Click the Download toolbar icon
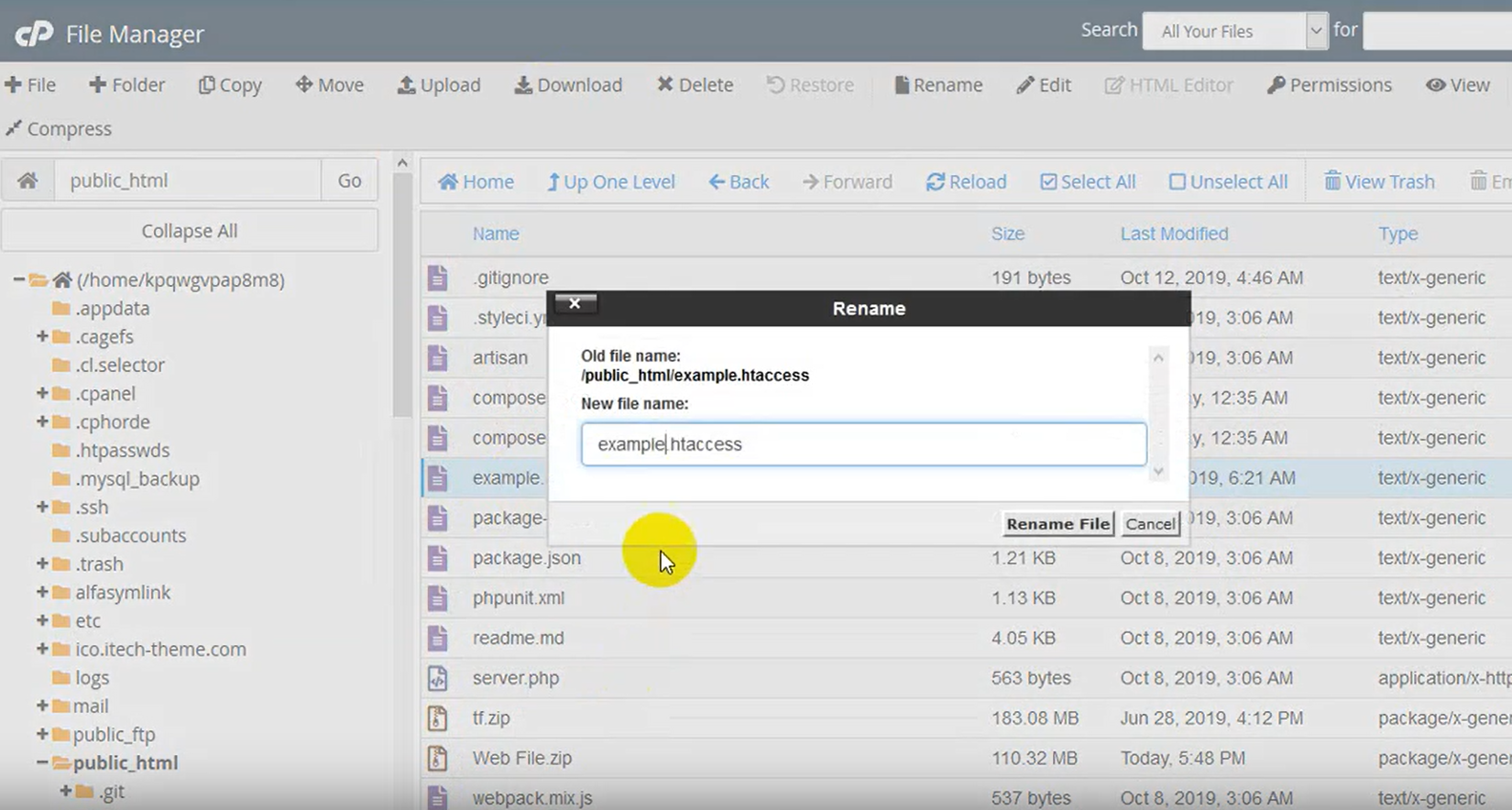The width and height of the screenshot is (1512, 810). pos(522,85)
